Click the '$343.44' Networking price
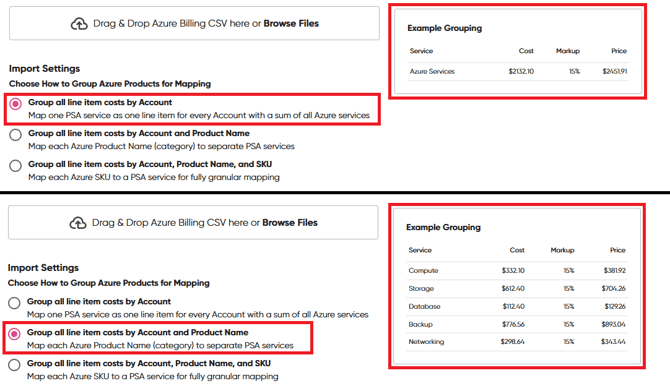This screenshot has height=386, width=670. [613, 342]
